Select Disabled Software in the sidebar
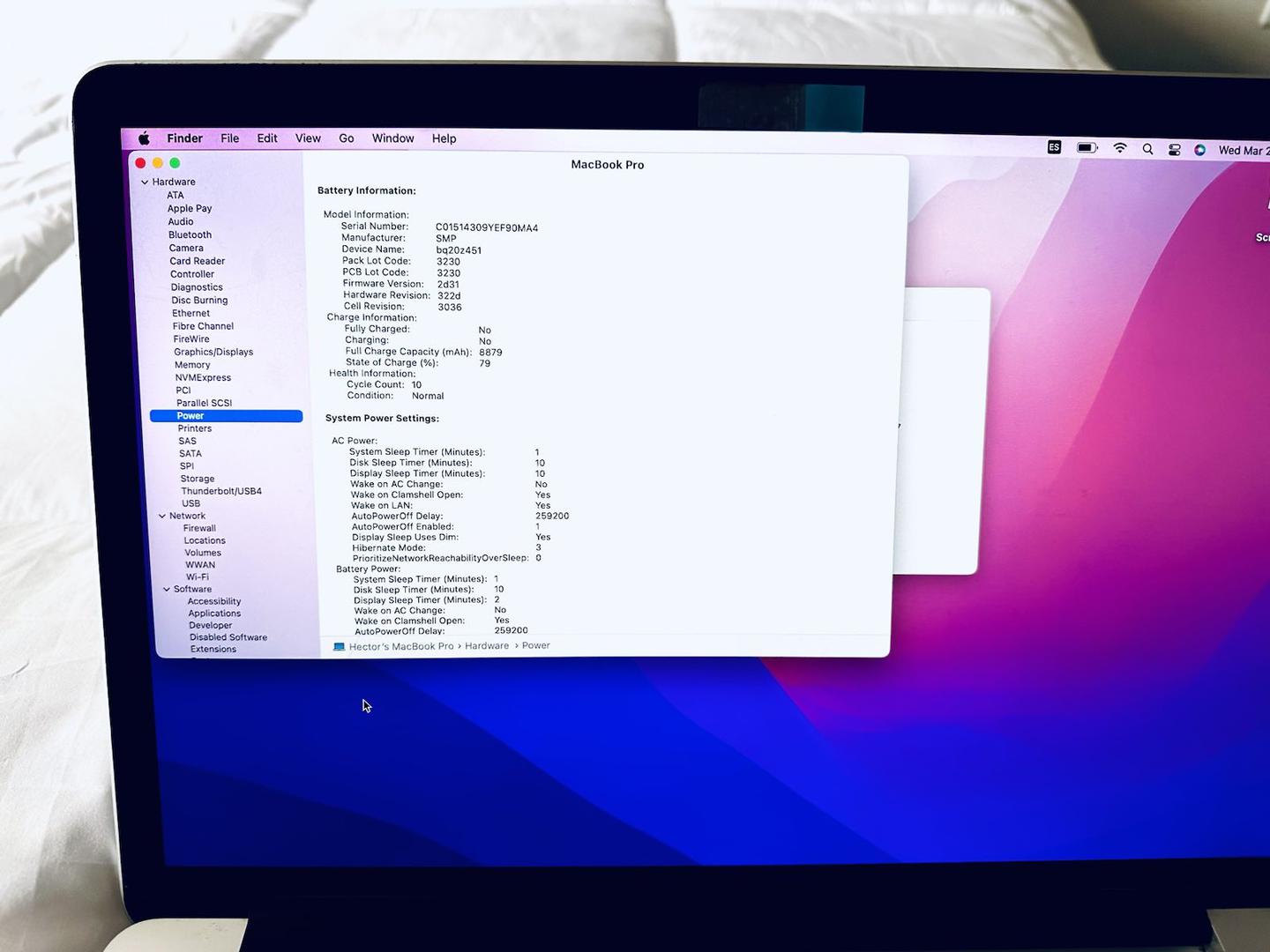Image resolution: width=1270 pixels, height=952 pixels. coord(228,637)
